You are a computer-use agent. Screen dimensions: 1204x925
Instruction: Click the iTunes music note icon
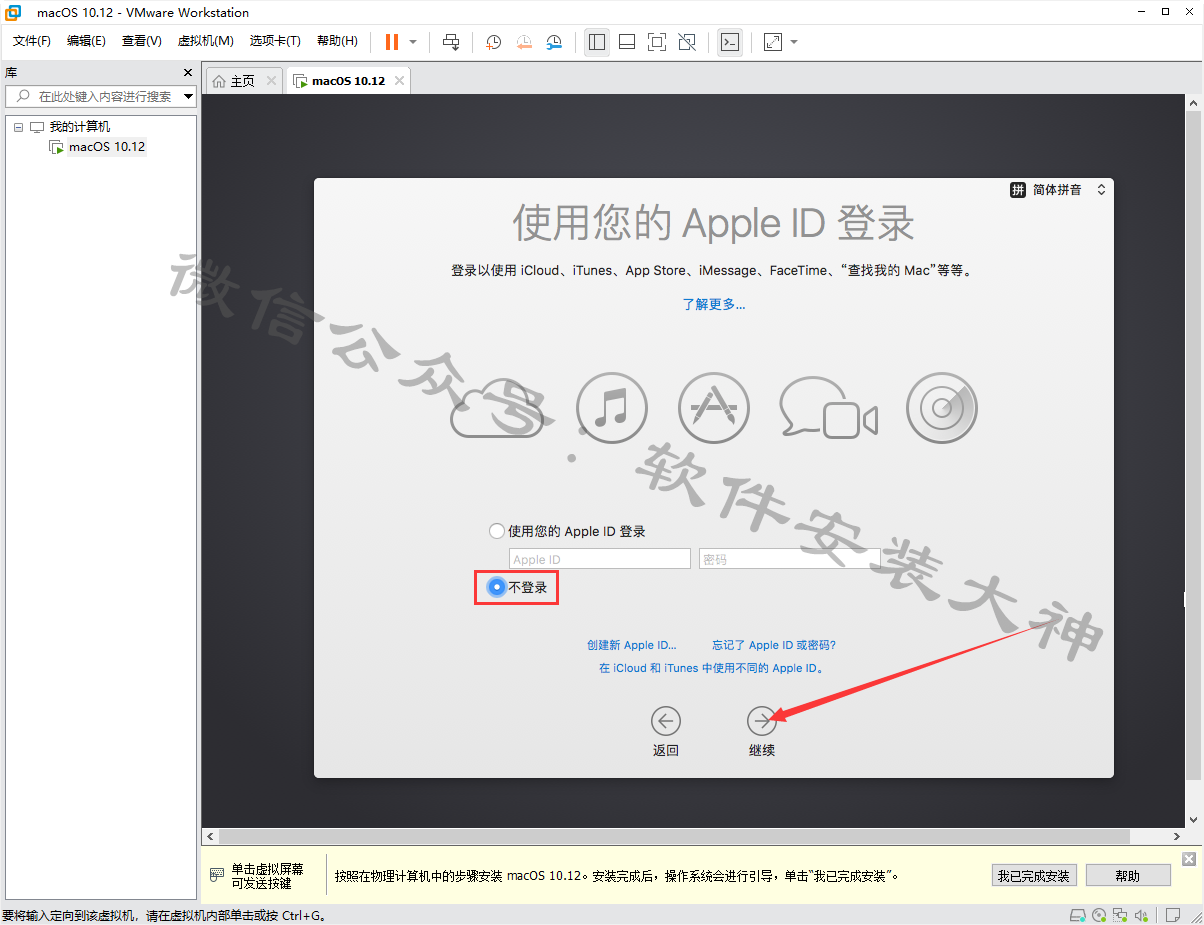[x=612, y=408]
